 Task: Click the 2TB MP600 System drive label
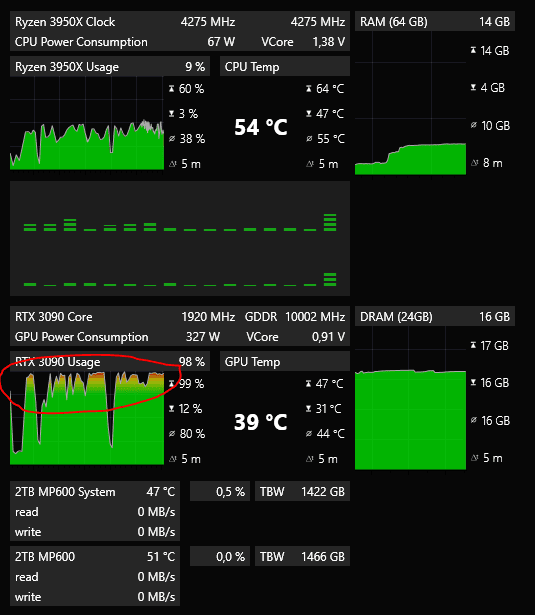[65, 492]
